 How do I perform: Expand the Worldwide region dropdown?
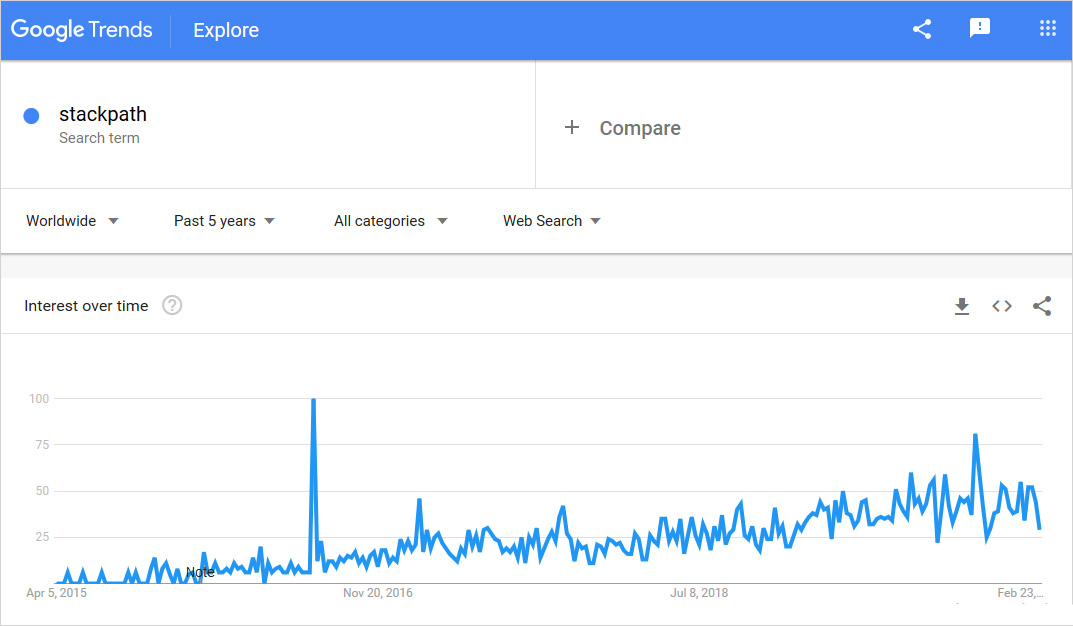73,221
